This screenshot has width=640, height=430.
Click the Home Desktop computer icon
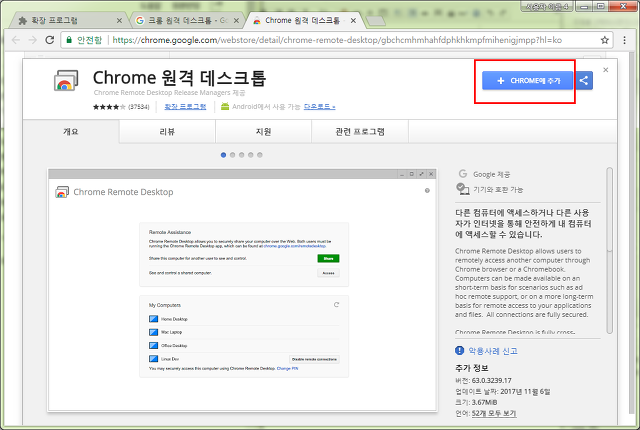[x=153, y=319]
